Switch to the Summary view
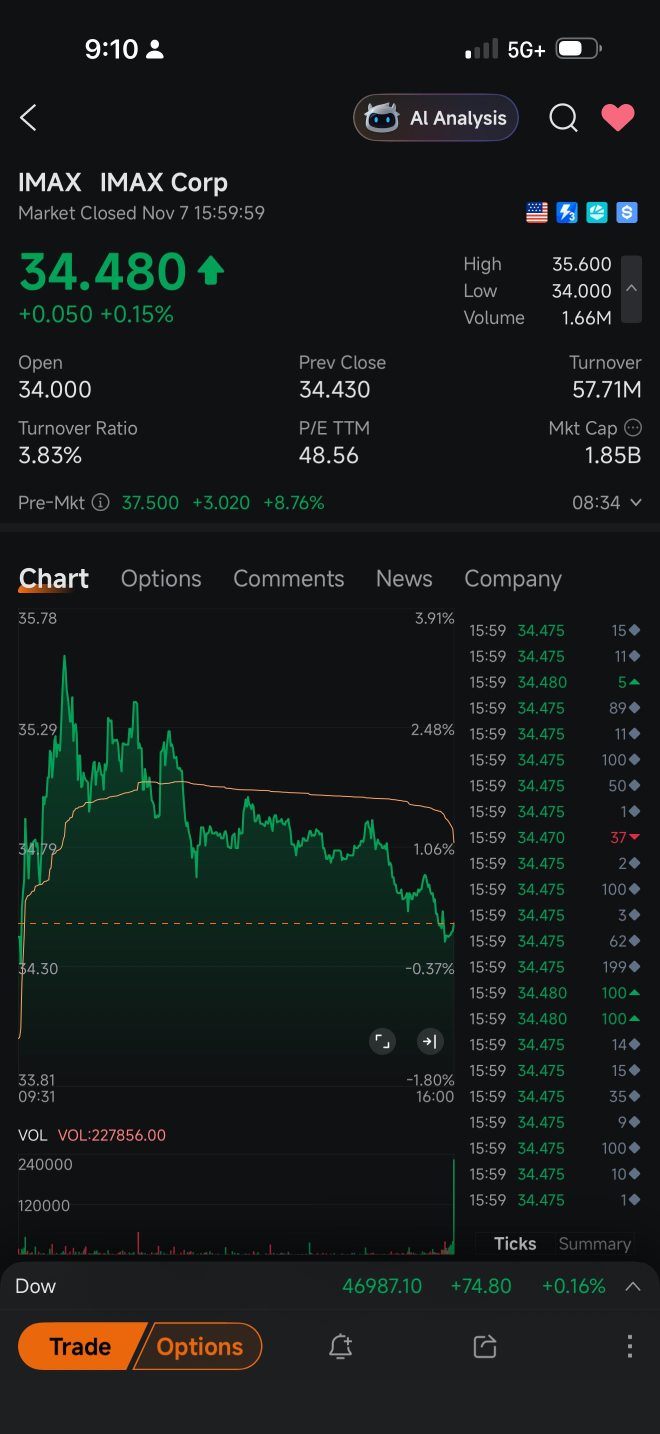 point(594,1244)
